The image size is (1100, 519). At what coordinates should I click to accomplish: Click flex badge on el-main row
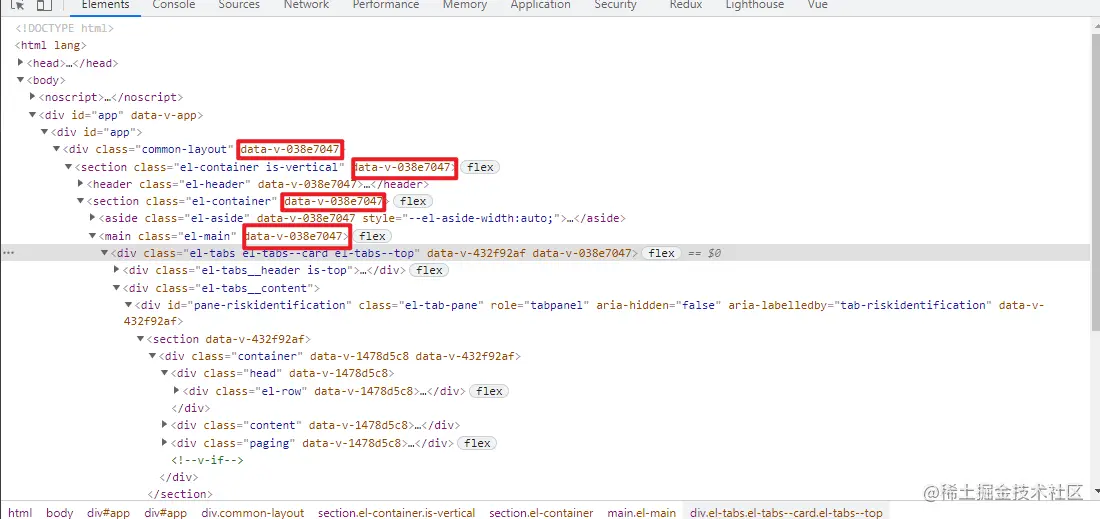point(372,236)
